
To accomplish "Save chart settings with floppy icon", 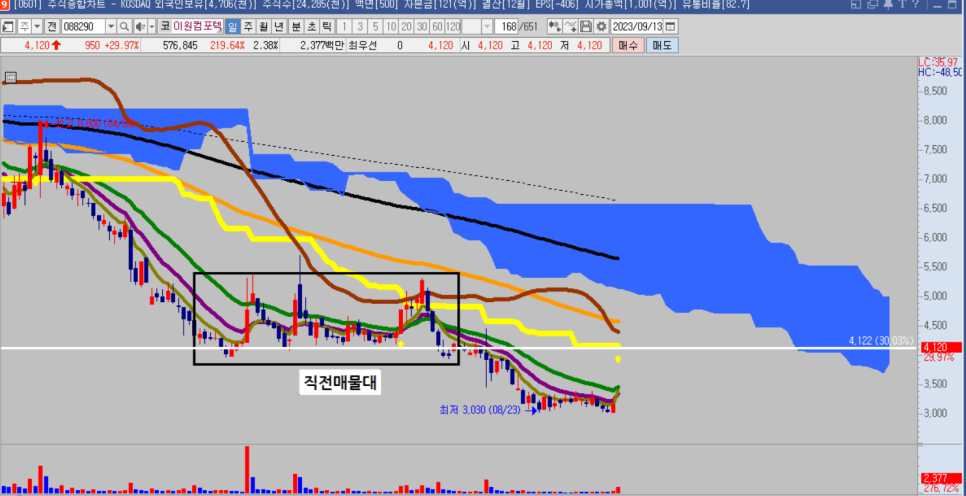I will (x=586, y=26).
